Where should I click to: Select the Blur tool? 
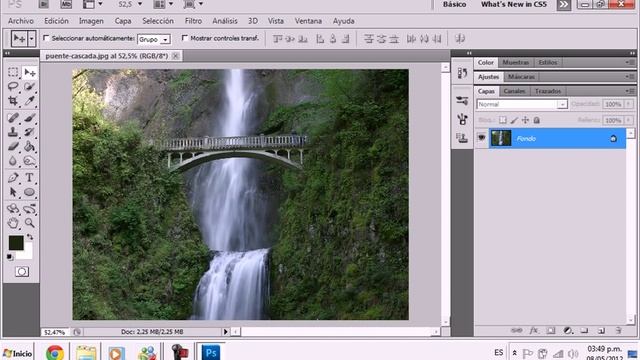pyautogui.click(x=13, y=161)
